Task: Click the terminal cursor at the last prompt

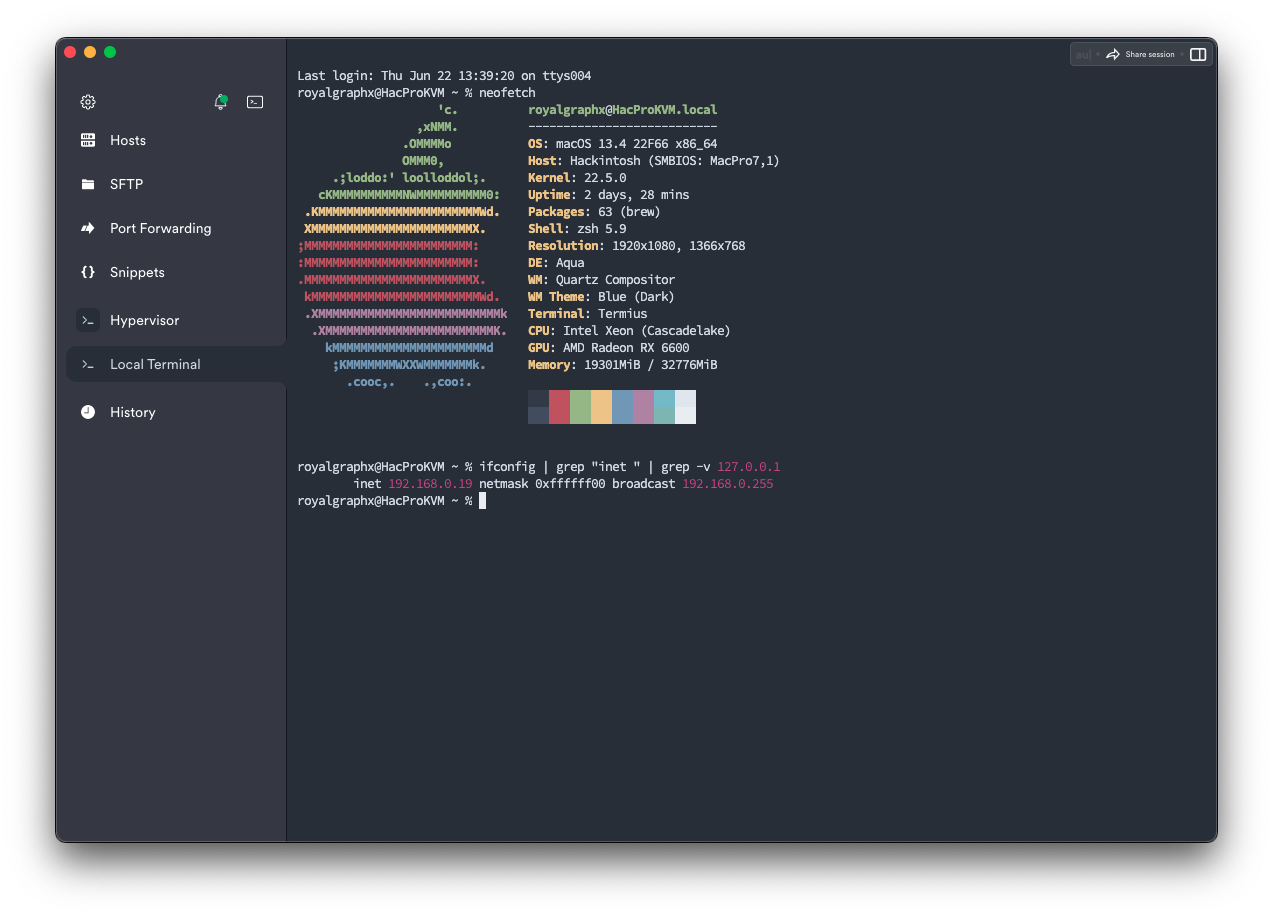Action: point(482,501)
